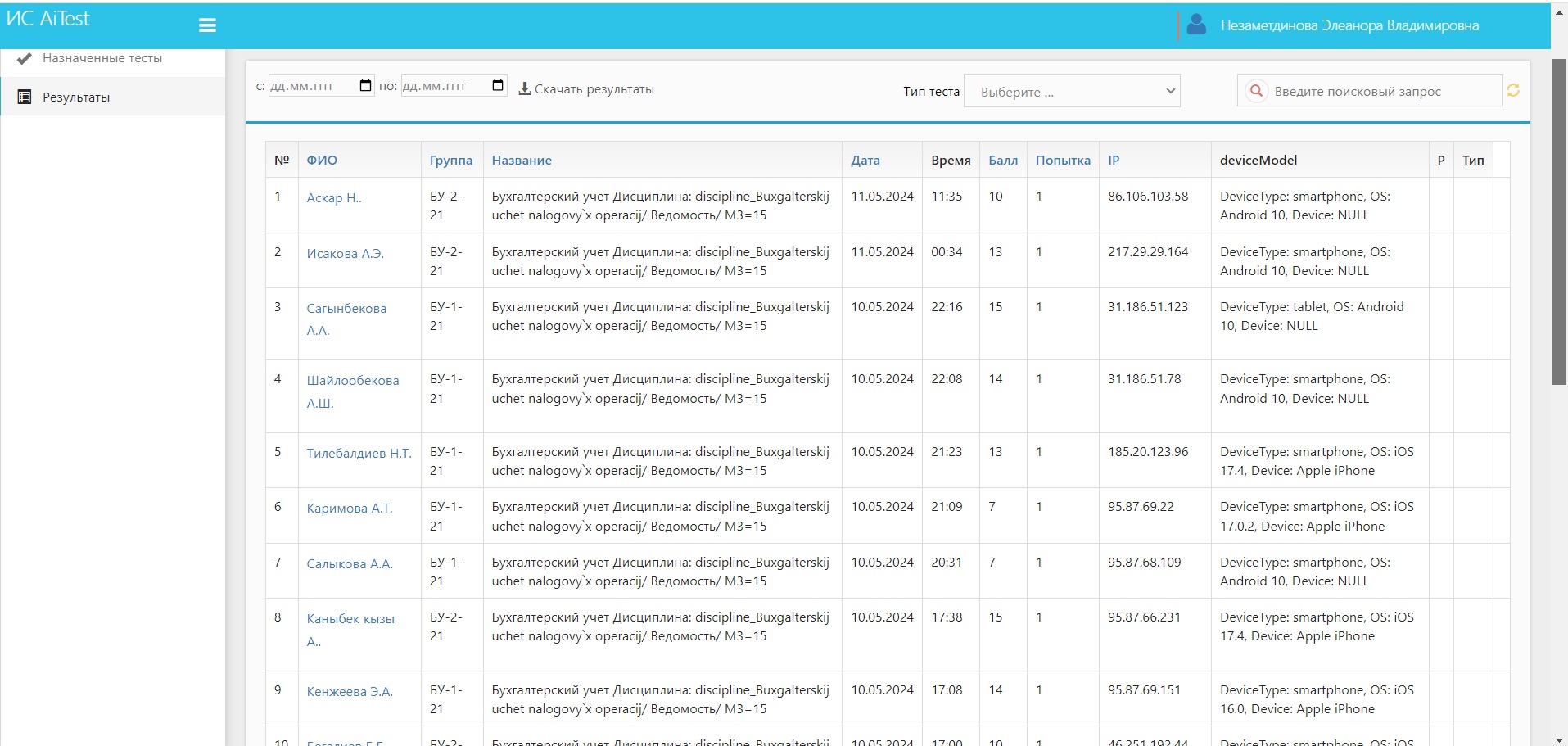Open student Салыкова А.А. link
This screenshot has height=746, width=1568.
[x=350, y=564]
